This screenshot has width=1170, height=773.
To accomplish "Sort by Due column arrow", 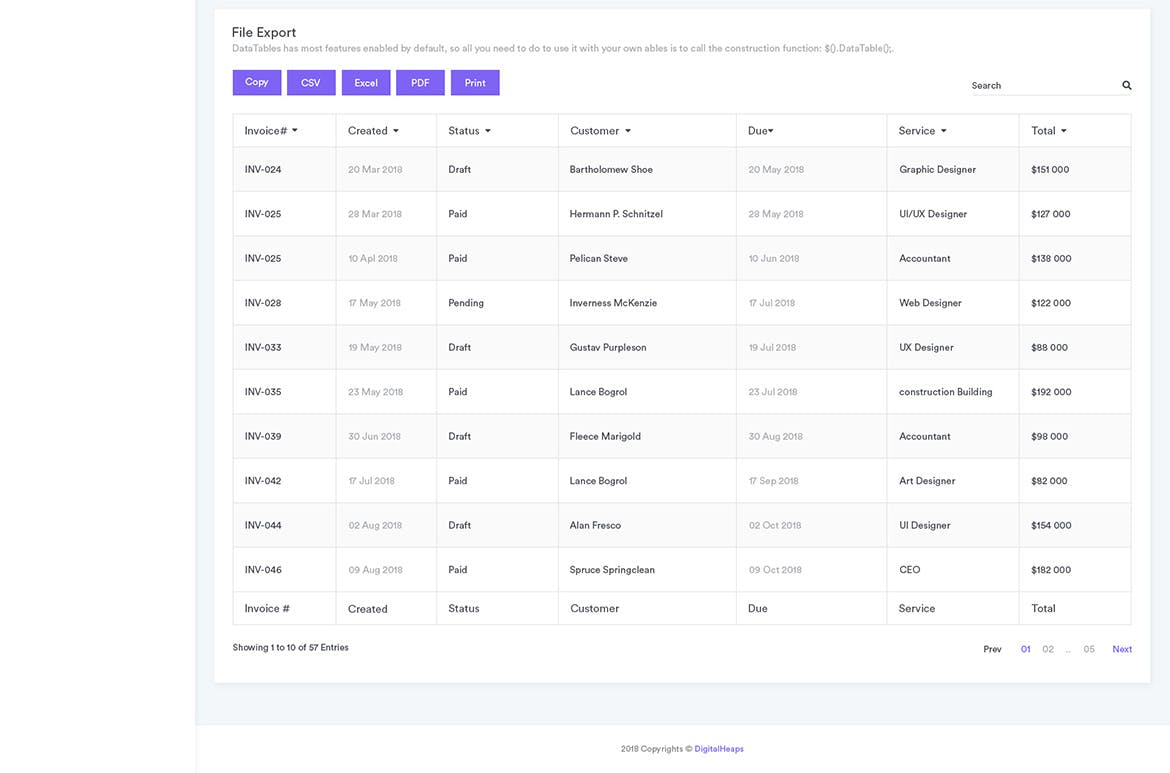I will coord(771,131).
